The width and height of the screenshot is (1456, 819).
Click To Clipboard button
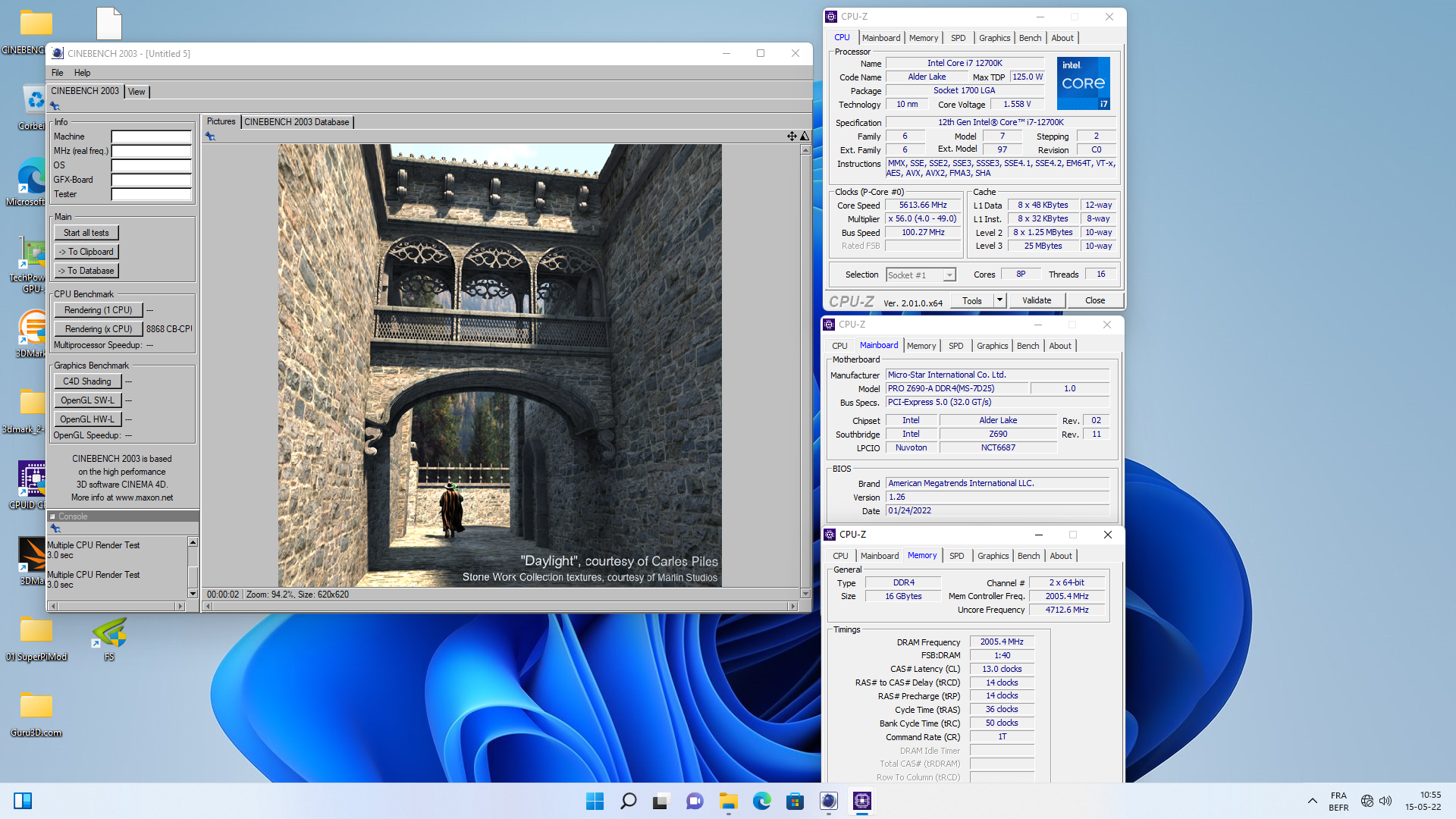(86, 252)
